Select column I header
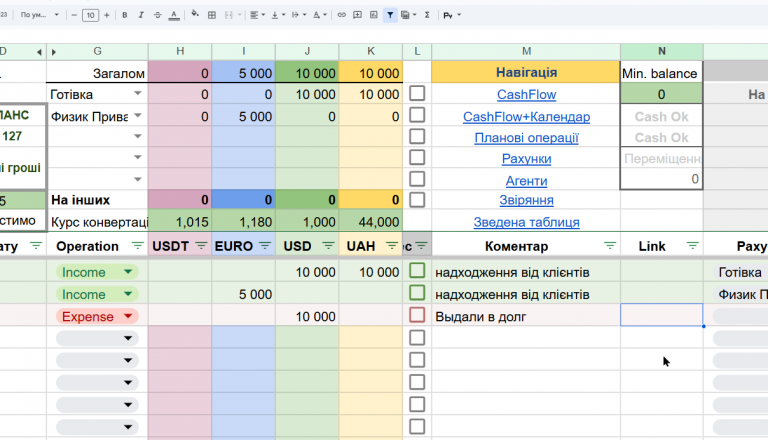Screen dimensions: 768x440 tap(243, 51)
